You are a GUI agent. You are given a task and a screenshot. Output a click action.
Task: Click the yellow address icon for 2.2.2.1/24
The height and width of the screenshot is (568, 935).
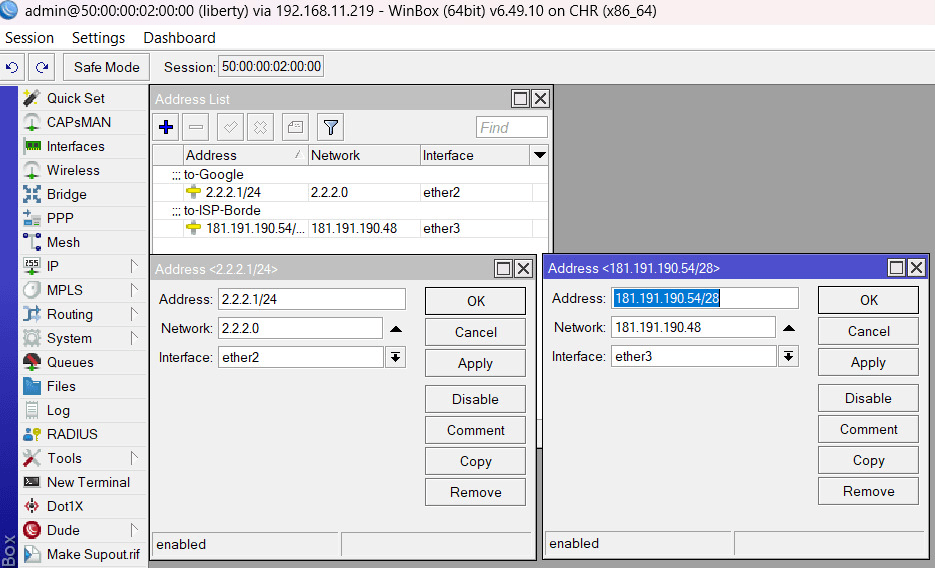[x=194, y=192]
